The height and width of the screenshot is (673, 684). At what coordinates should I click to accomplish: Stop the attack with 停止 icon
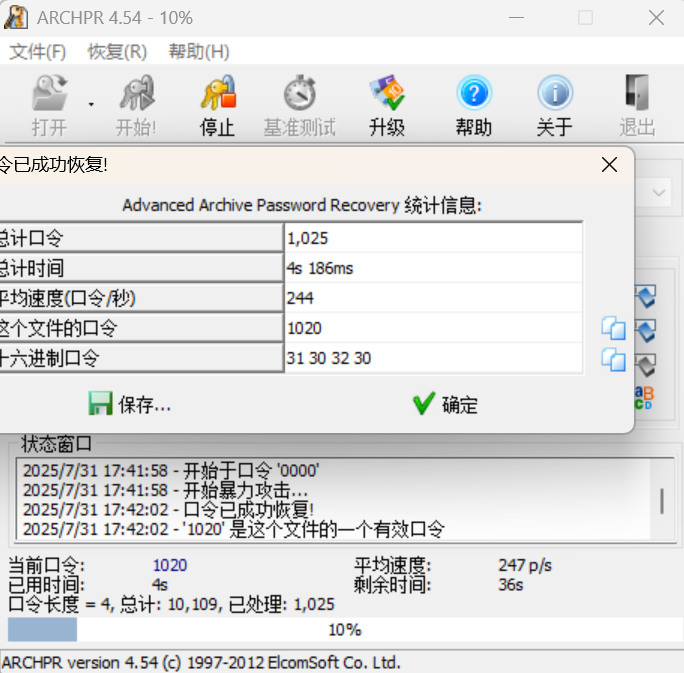218,93
